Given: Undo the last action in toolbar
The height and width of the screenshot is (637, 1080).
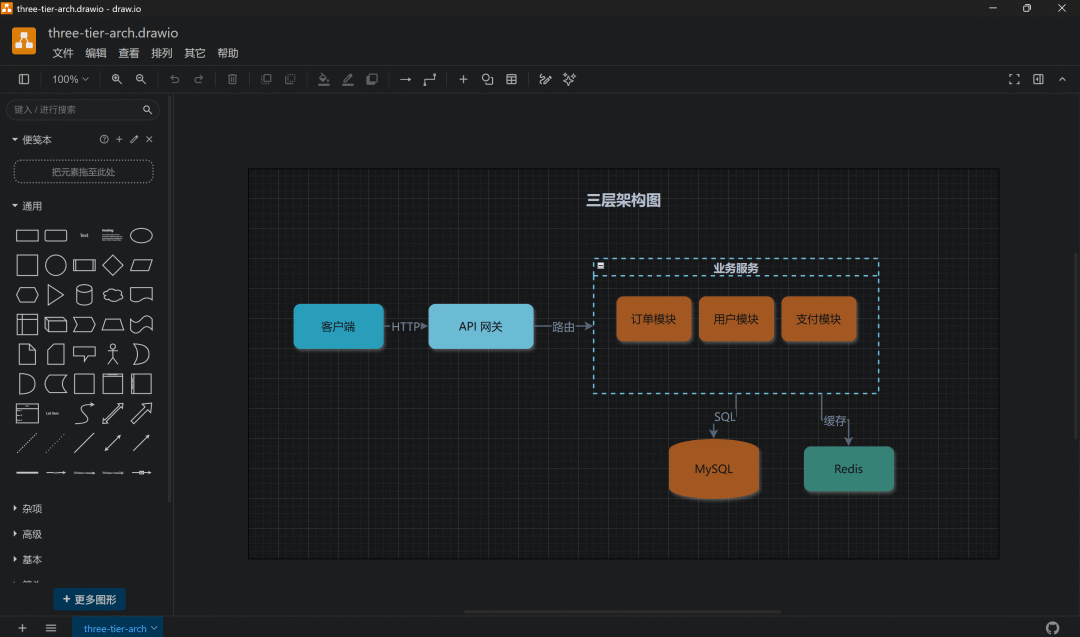Looking at the screenshot, I should point(174,79).
